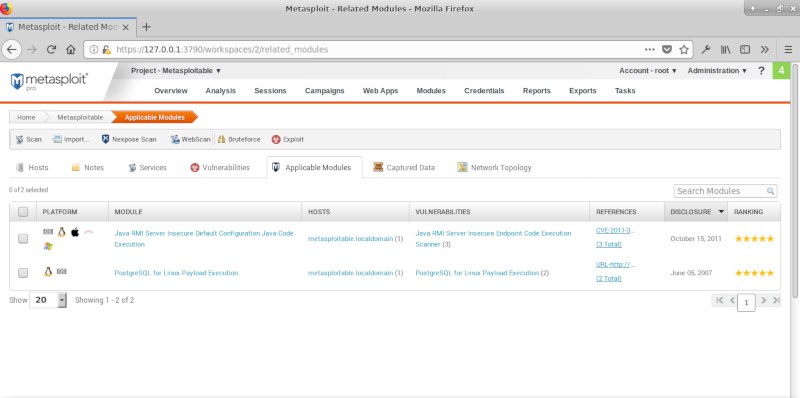Go to Firefox home page

coord(71,49)
